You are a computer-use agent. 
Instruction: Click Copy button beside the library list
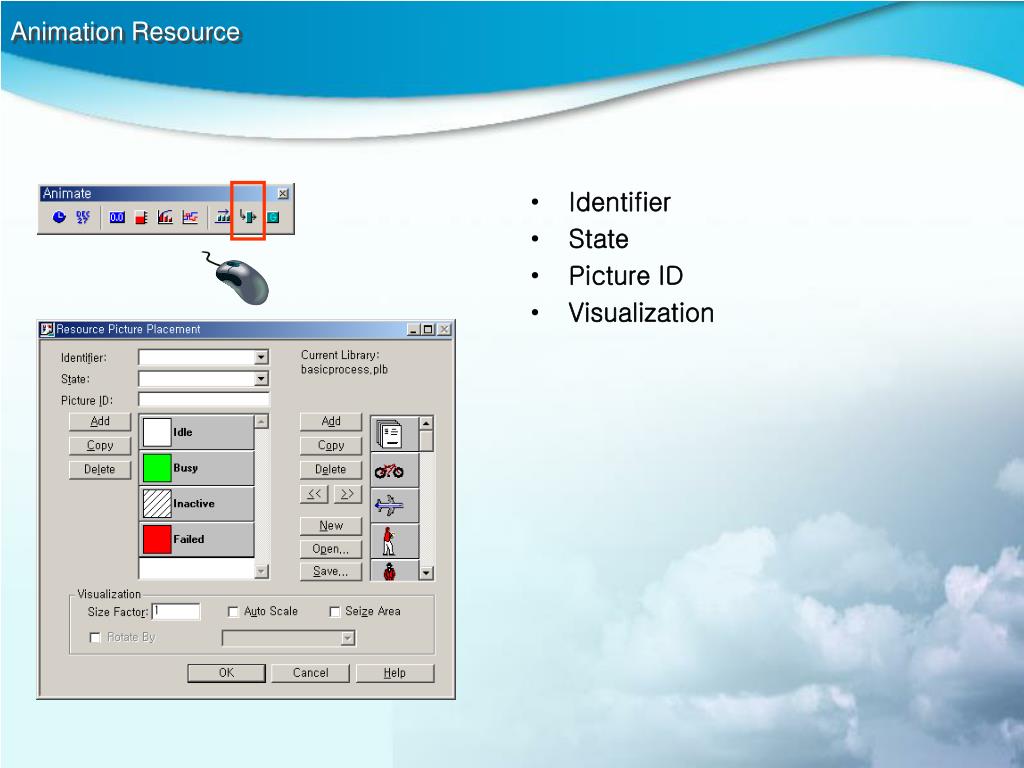tap(330, 445)
